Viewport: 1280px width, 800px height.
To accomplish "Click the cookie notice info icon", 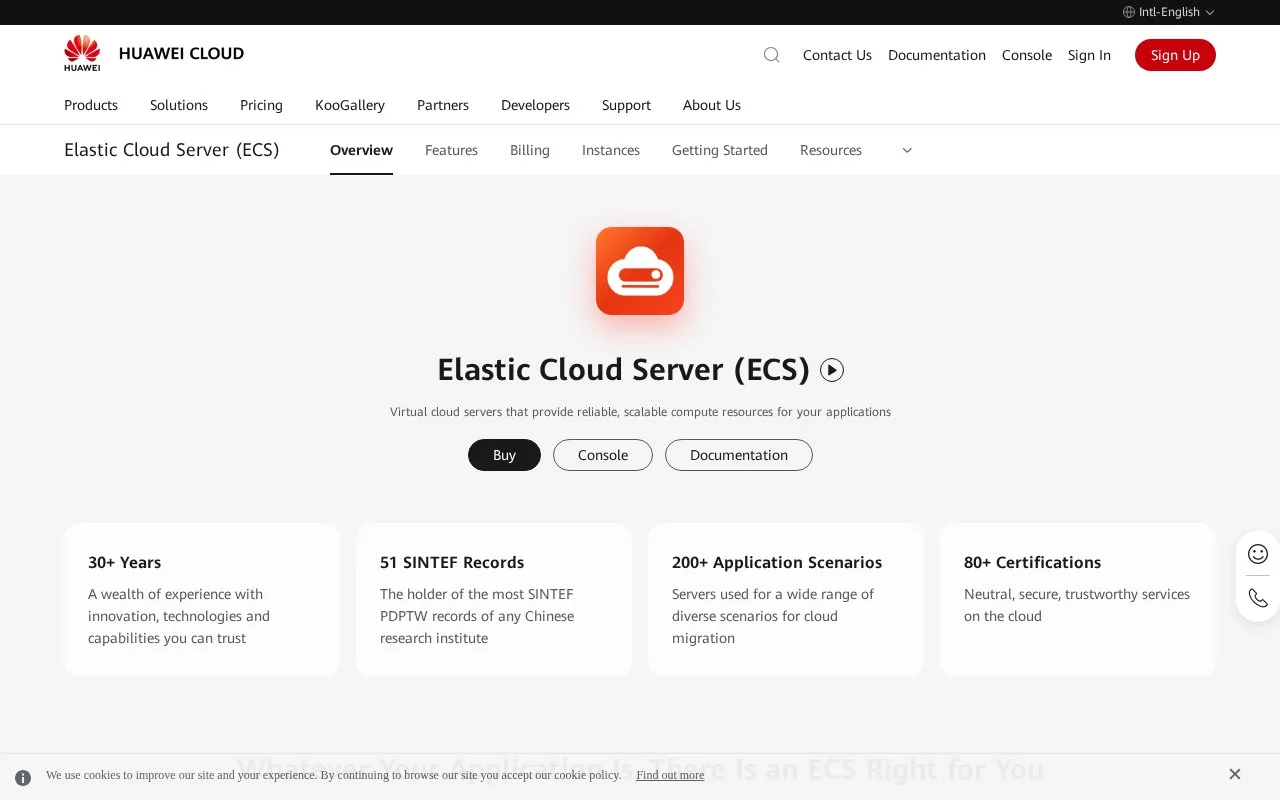I will point(23,777).
